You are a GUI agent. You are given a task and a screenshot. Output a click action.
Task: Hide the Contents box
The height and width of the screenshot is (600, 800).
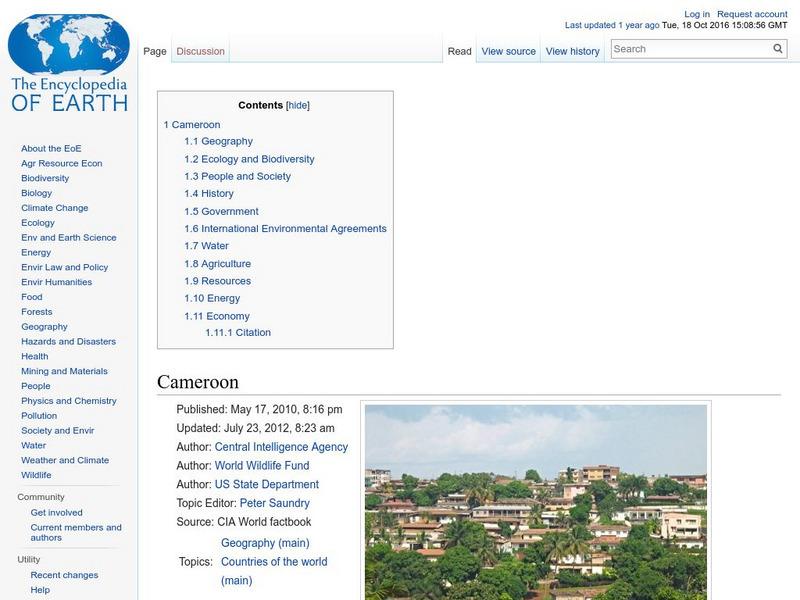(x=299, y=104)
